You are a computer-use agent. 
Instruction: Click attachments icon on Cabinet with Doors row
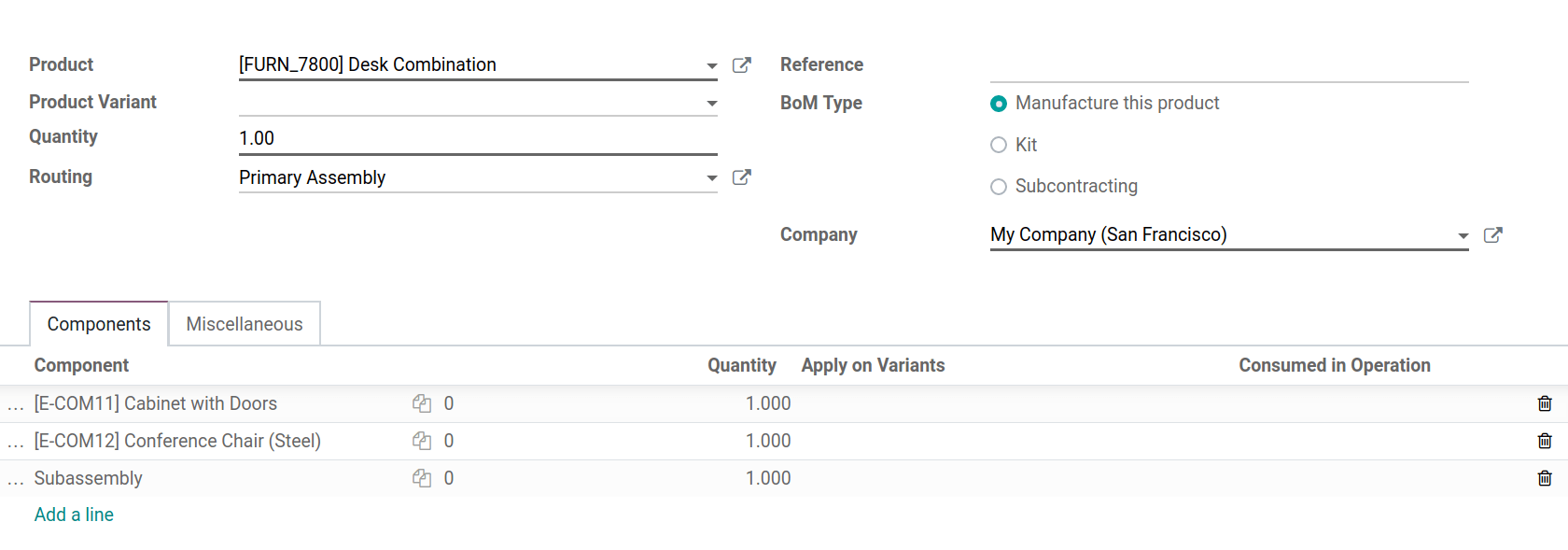coord(422,403)
